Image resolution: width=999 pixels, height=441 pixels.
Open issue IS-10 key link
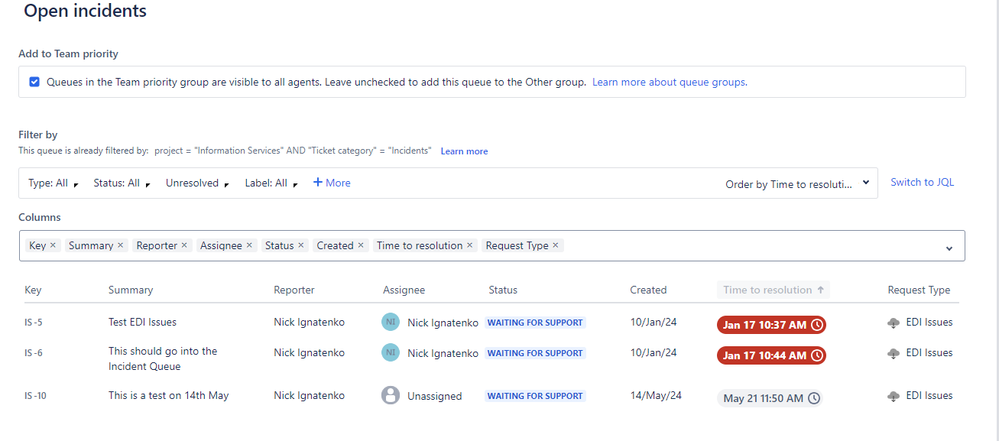pos(36,396)
